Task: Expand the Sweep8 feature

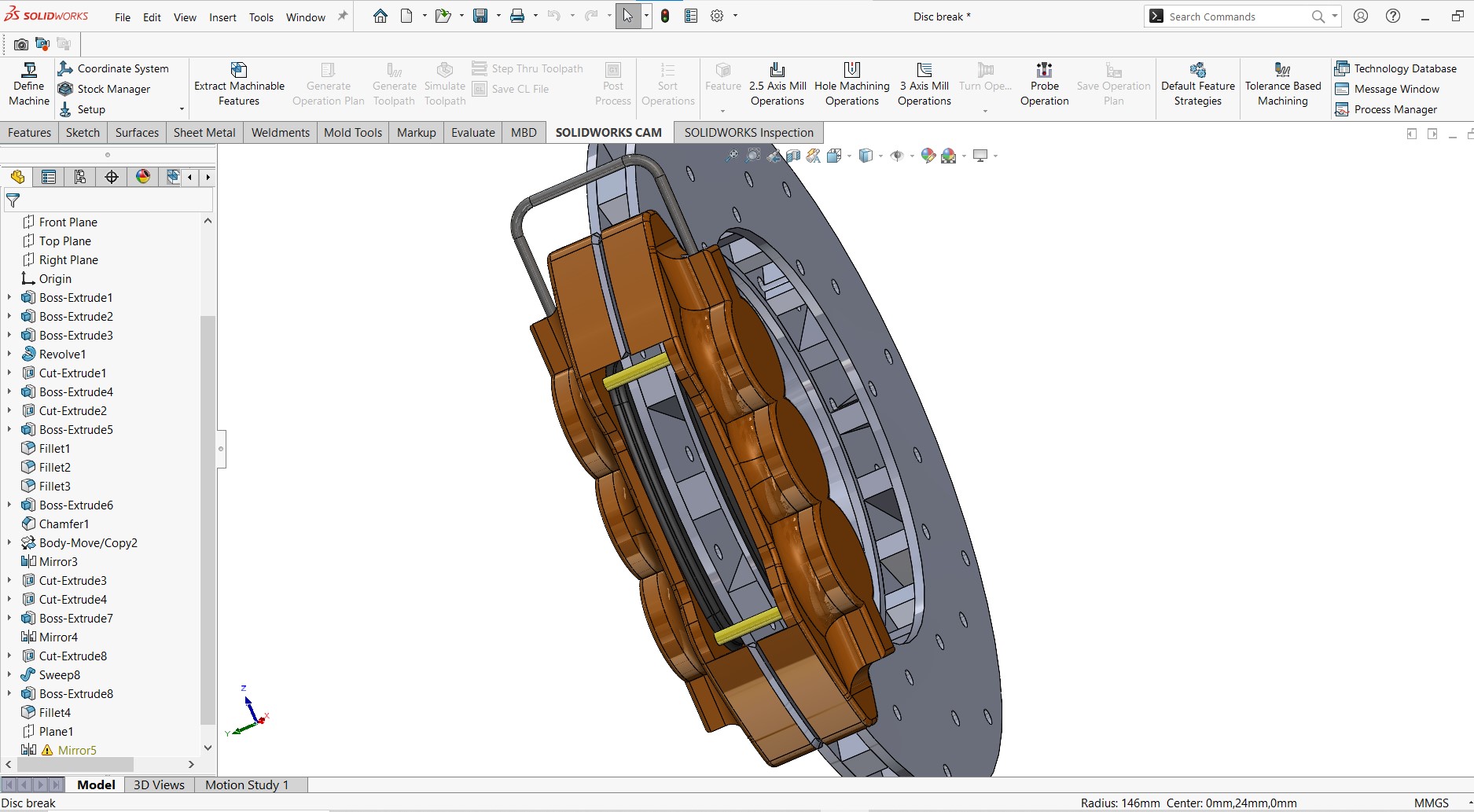Action: pyautogui.click(x=9, y=674)
